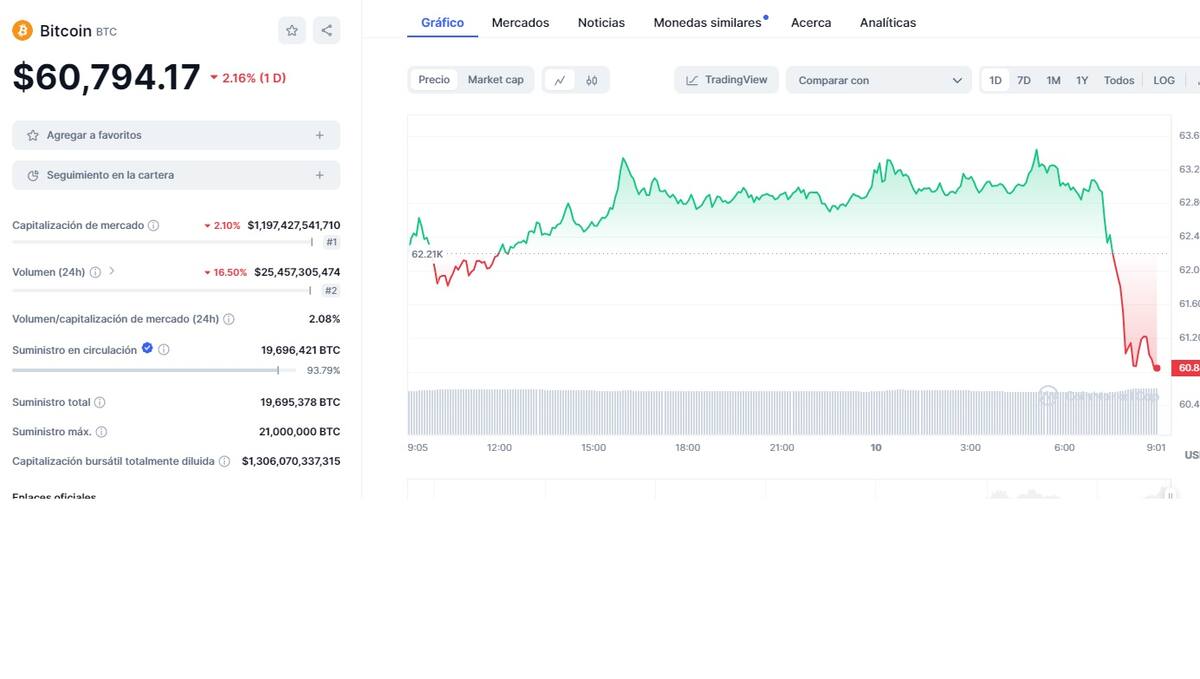Click the orange Bitcoin logo icon
The height and width of the screenshot is (679, 1200).
click(x=22, y=30)
